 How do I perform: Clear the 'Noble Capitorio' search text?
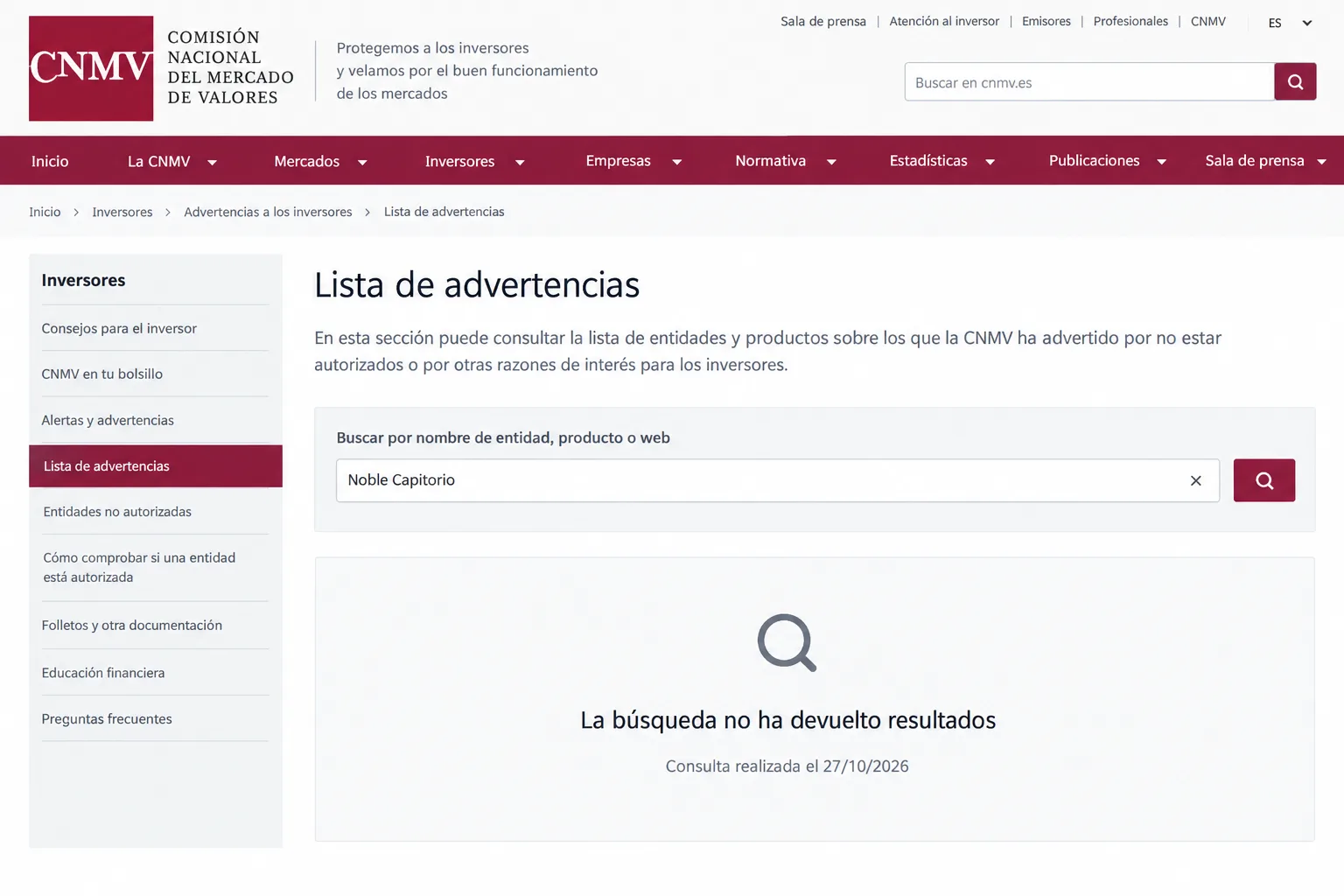[x=1195, y=480]
